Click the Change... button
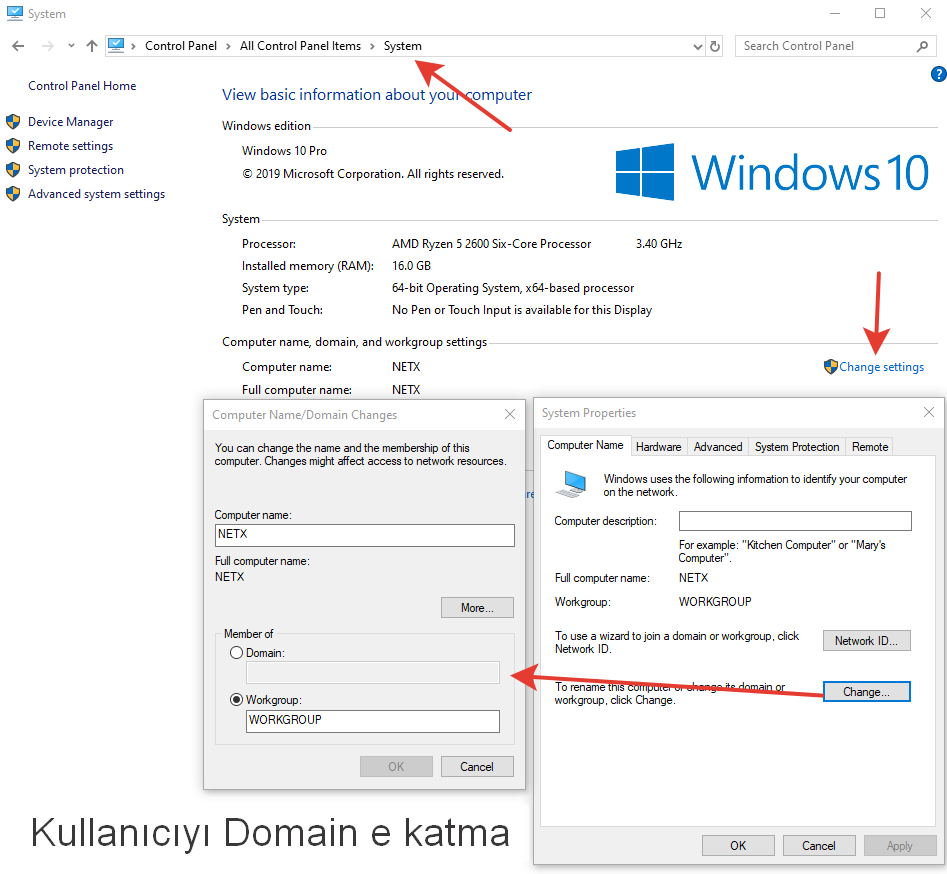The height and width of the screenshot is (874, 947). (866, 692)
